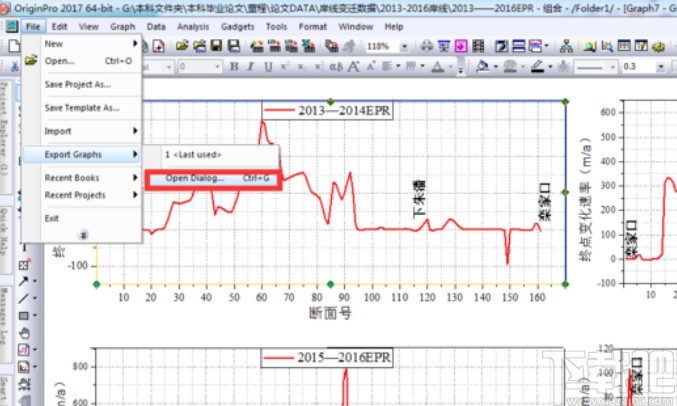The height and width of the screenshot is (406, 677).
Task: Open the Window menu
Action: click(355, 27)
